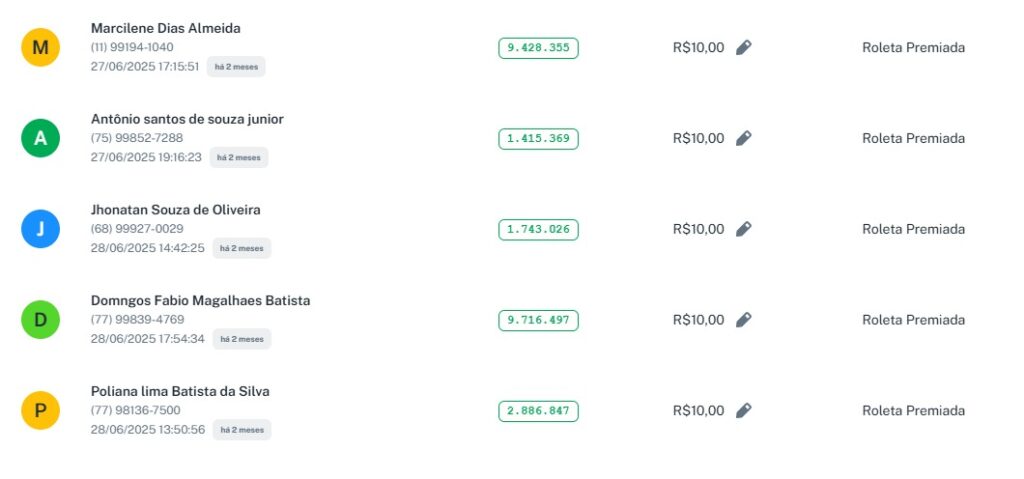Open Jhonatan Souza de Oliveira's name
This screenshot has width=1024, height=479.
[x=175, y=210]
